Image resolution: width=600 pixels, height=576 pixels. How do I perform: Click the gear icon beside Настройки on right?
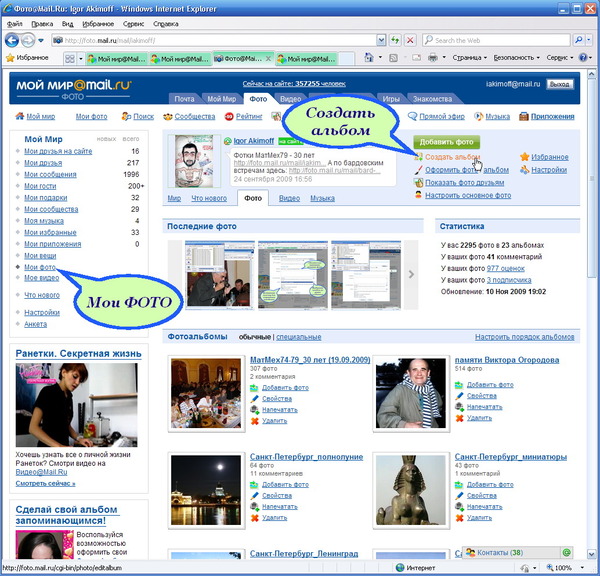(x=525, y=170)
